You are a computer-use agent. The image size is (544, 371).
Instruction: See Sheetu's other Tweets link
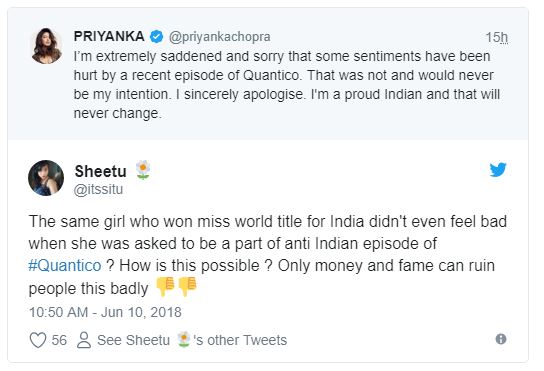(x=192, y=340)
